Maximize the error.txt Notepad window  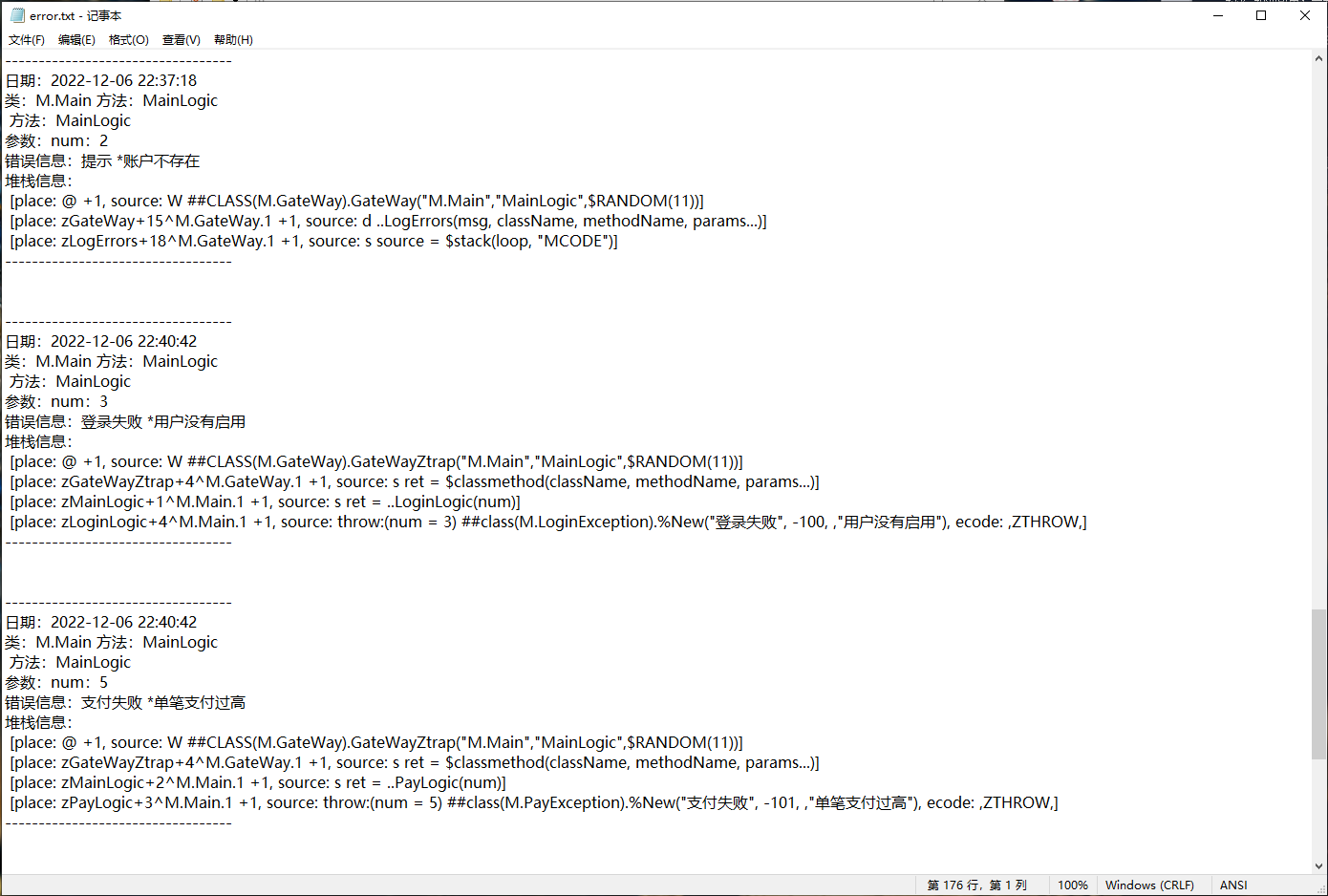pyautogui.click(x=1261, y=15)
